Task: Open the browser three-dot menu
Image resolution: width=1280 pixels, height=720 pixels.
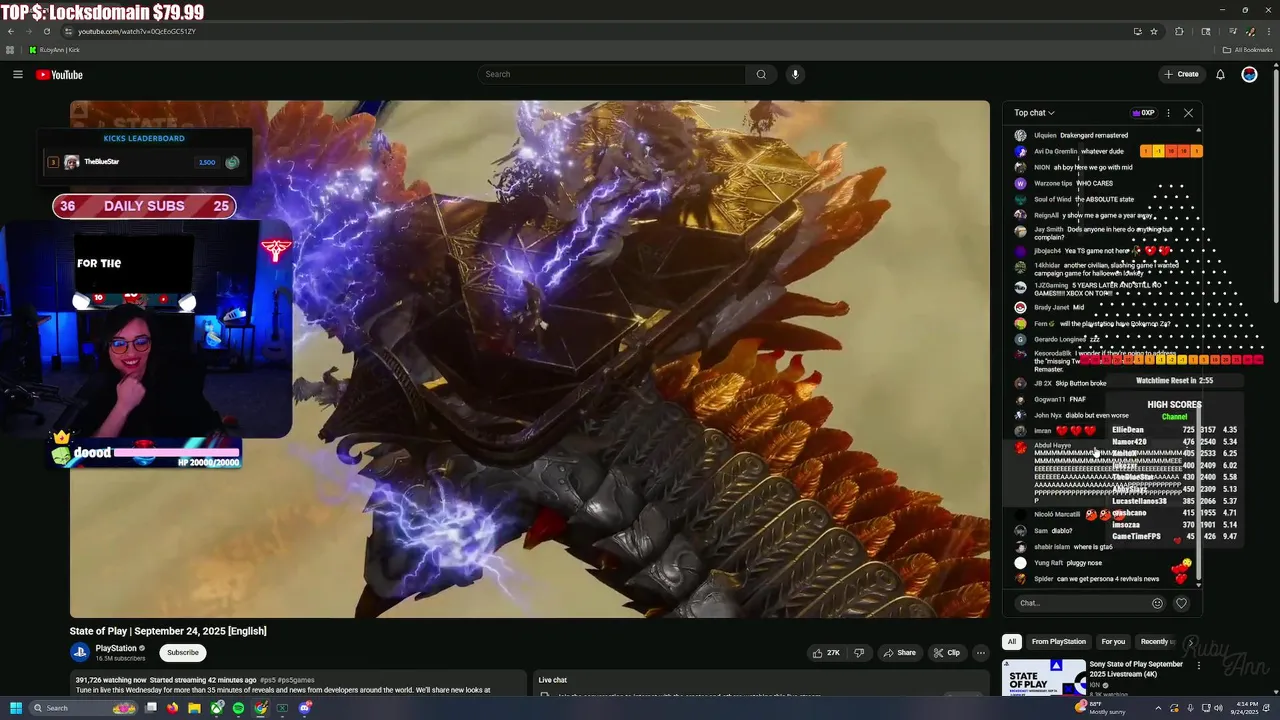Action: (1267, 31)
